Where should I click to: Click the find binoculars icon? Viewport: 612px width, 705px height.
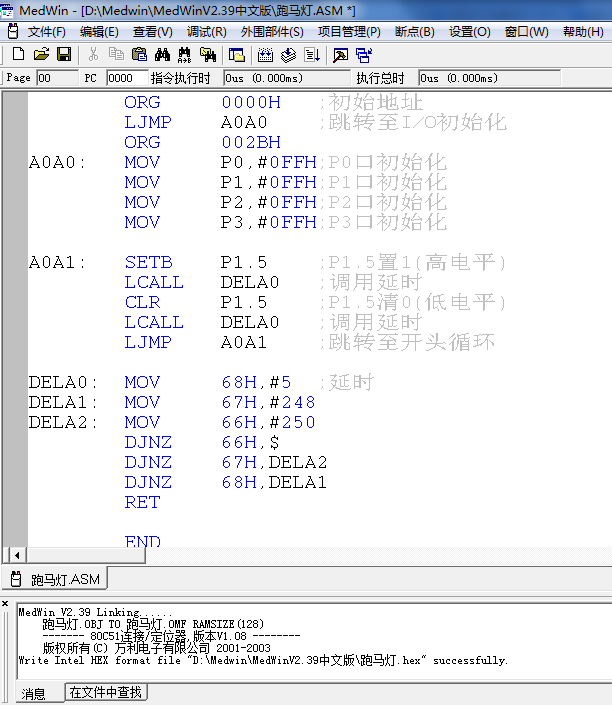point(162,54)
